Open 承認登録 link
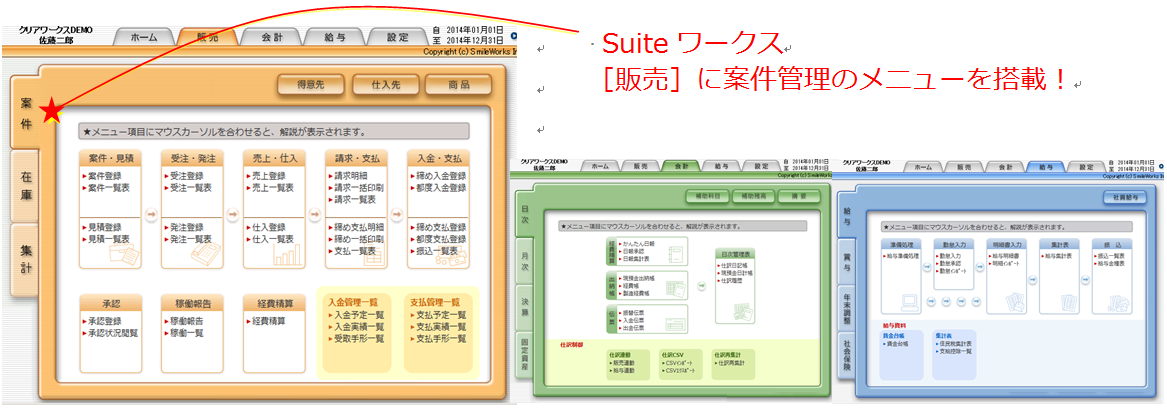The width and height of the screenshot is (1167, 411). [104, 321]
